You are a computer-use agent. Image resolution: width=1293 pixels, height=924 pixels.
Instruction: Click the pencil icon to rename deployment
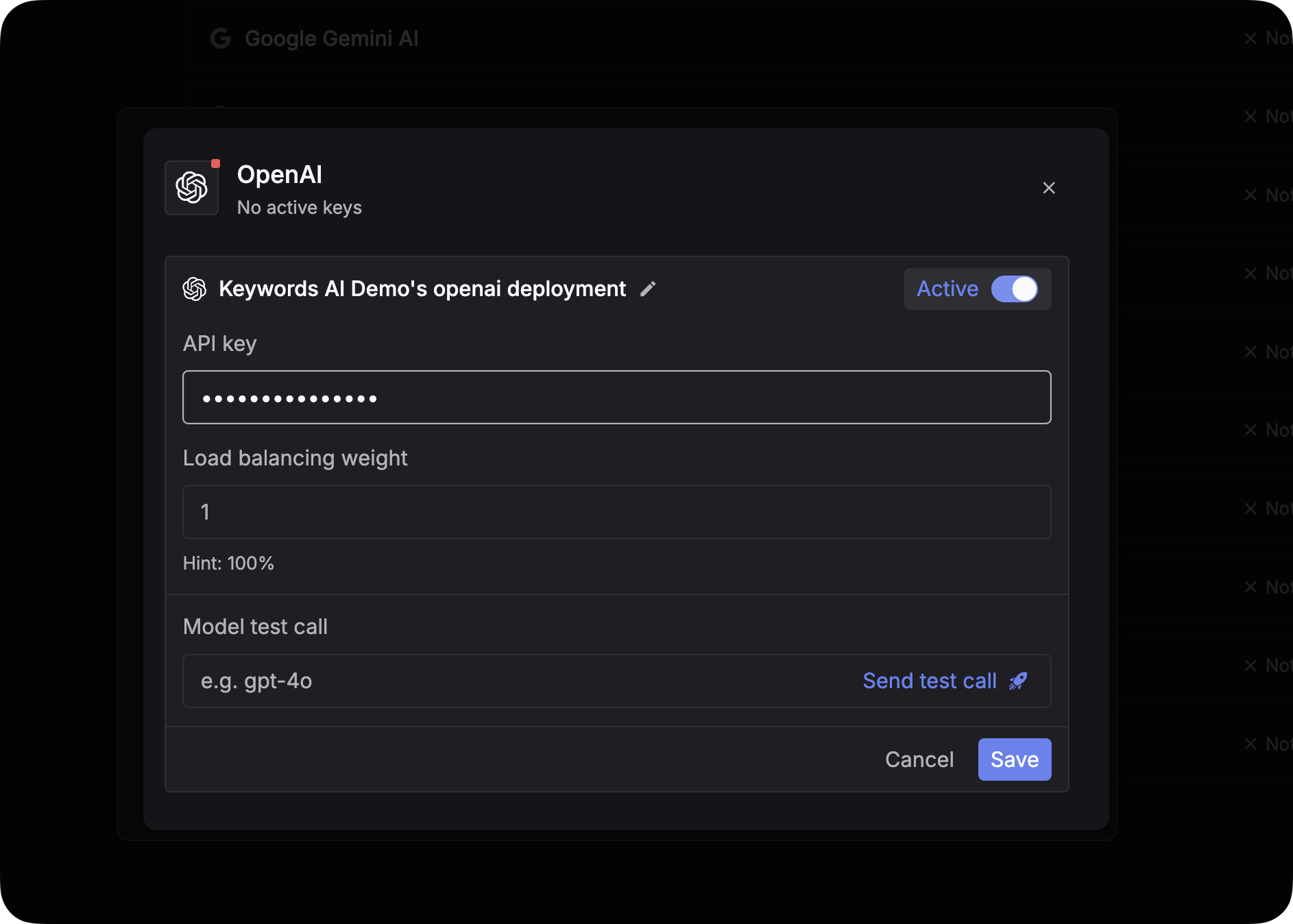pos(648,289)
